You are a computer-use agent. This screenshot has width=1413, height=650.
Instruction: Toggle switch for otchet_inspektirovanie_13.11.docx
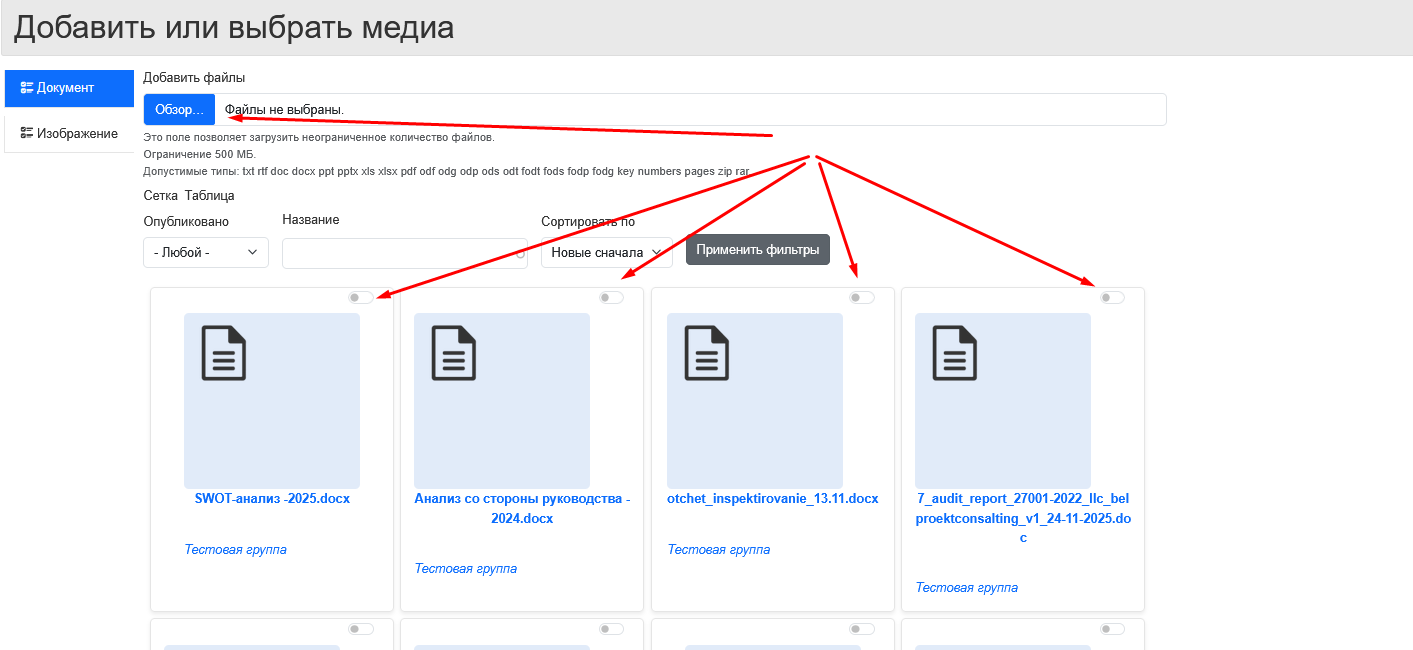tap(861, 297)
